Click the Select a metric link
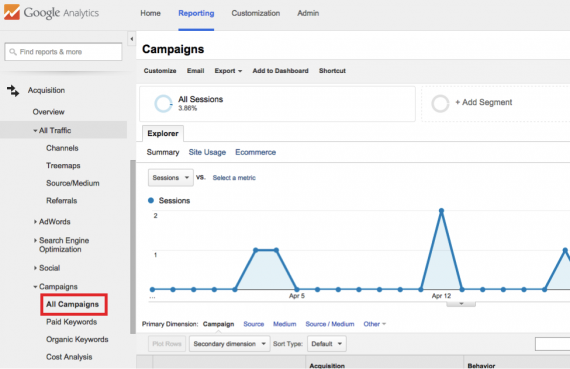The height and width of the screenshot is (369, 570). point(234,178)
